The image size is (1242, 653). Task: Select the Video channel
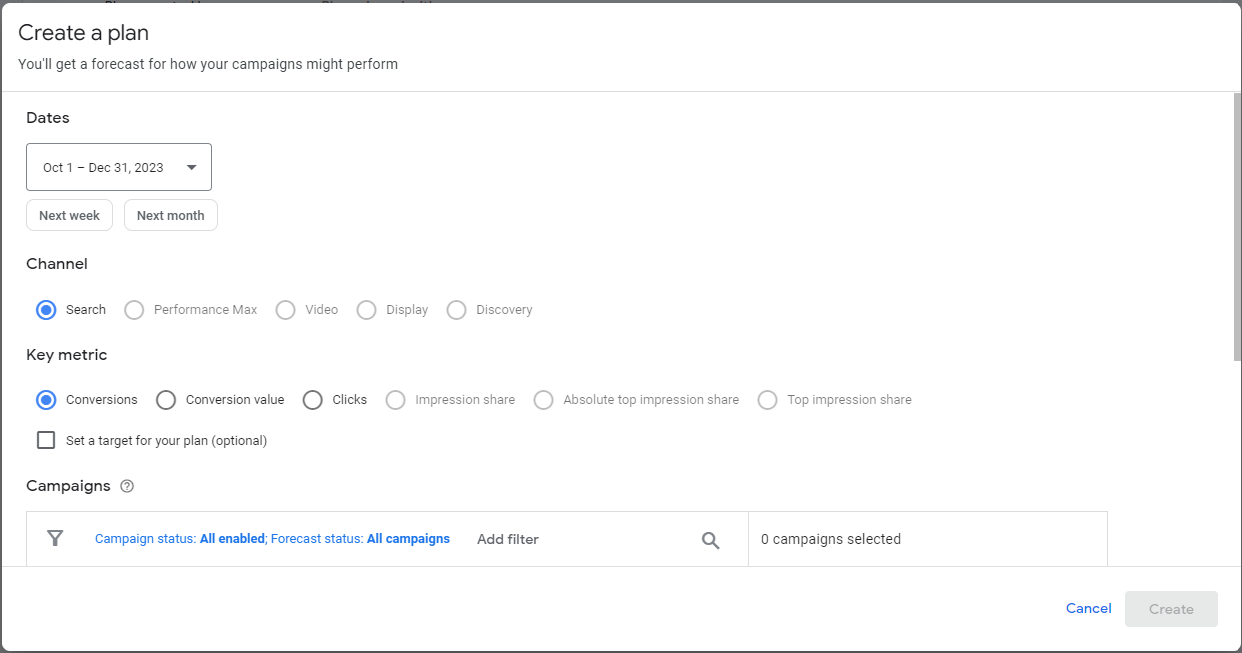point(285,309)
